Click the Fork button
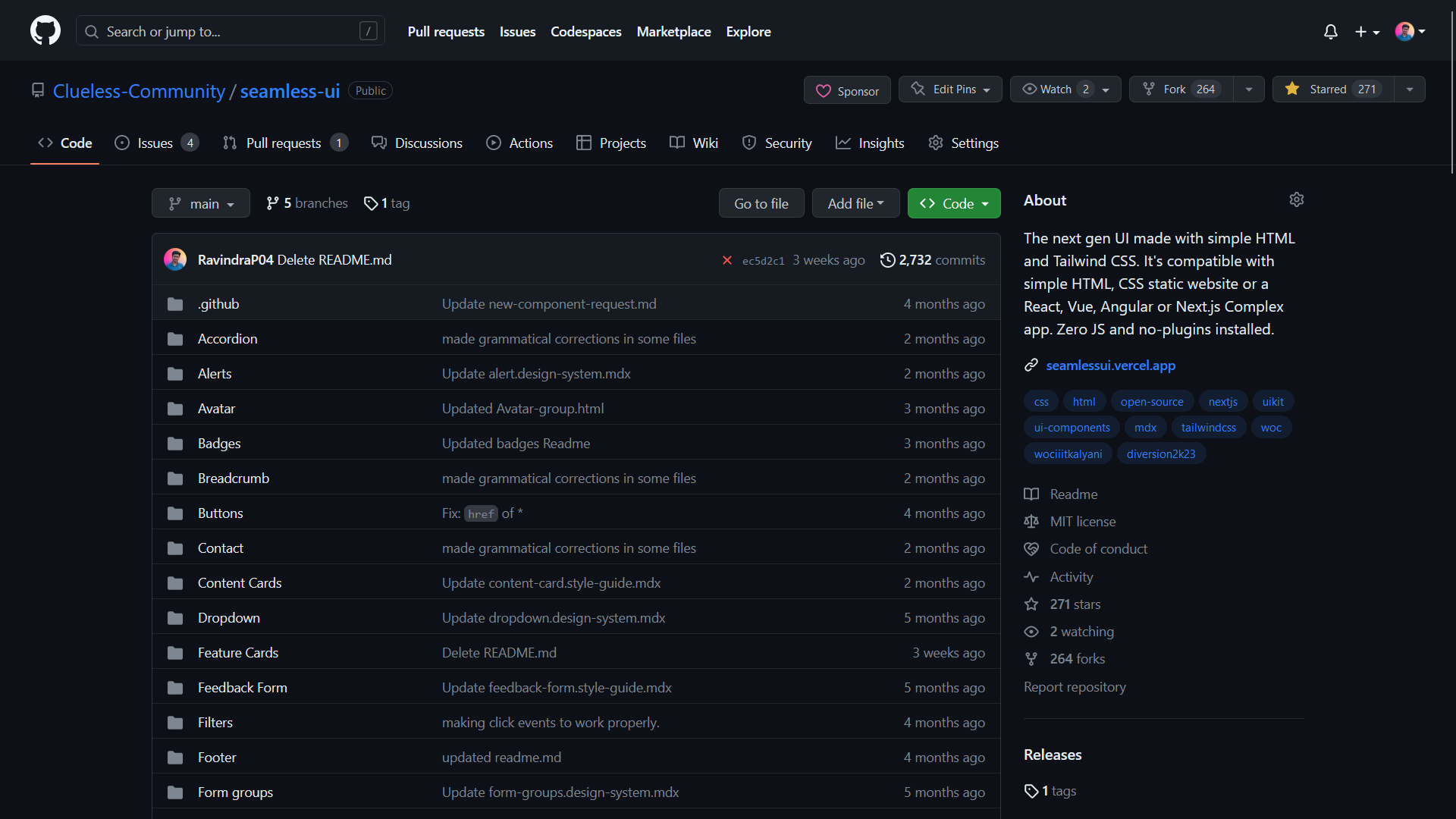Viewport: 1456px width, 819px height. (x=1181, y=89)
